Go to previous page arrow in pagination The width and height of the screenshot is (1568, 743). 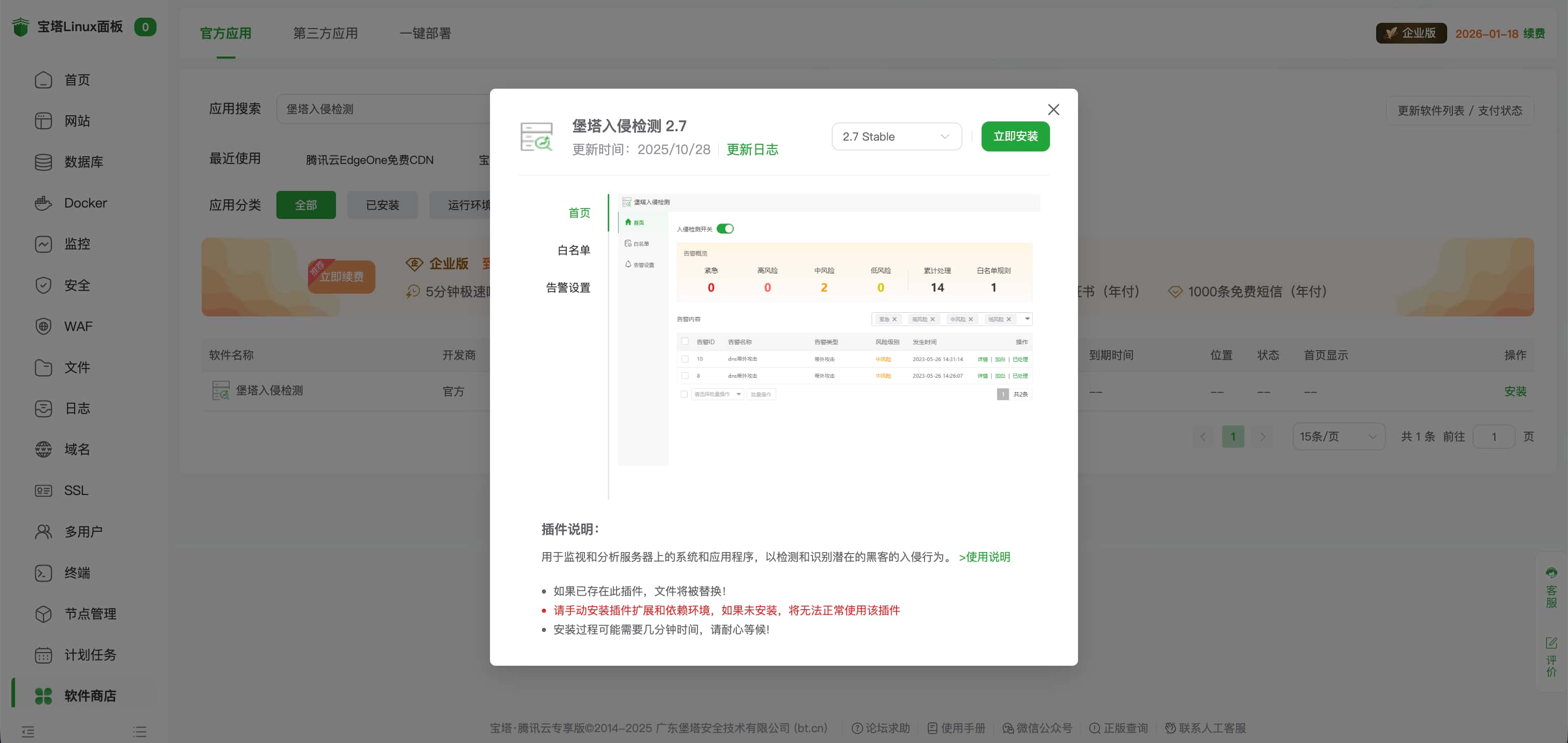[x=1202, y=437]
